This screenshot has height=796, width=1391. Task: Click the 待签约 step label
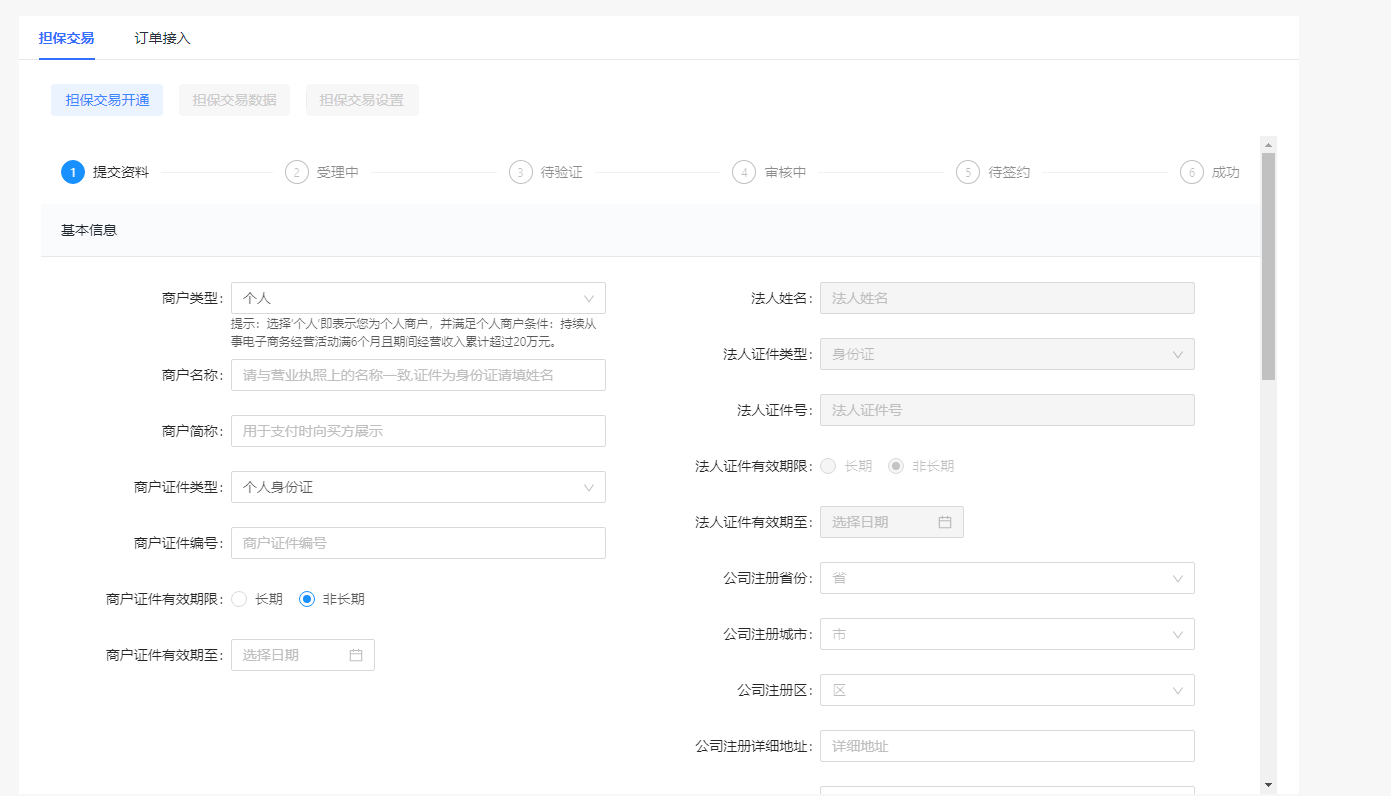tap(1009, 172)
